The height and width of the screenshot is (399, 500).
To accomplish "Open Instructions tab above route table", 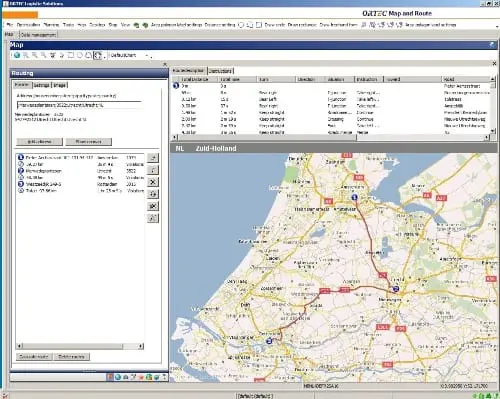I will 220,71.
